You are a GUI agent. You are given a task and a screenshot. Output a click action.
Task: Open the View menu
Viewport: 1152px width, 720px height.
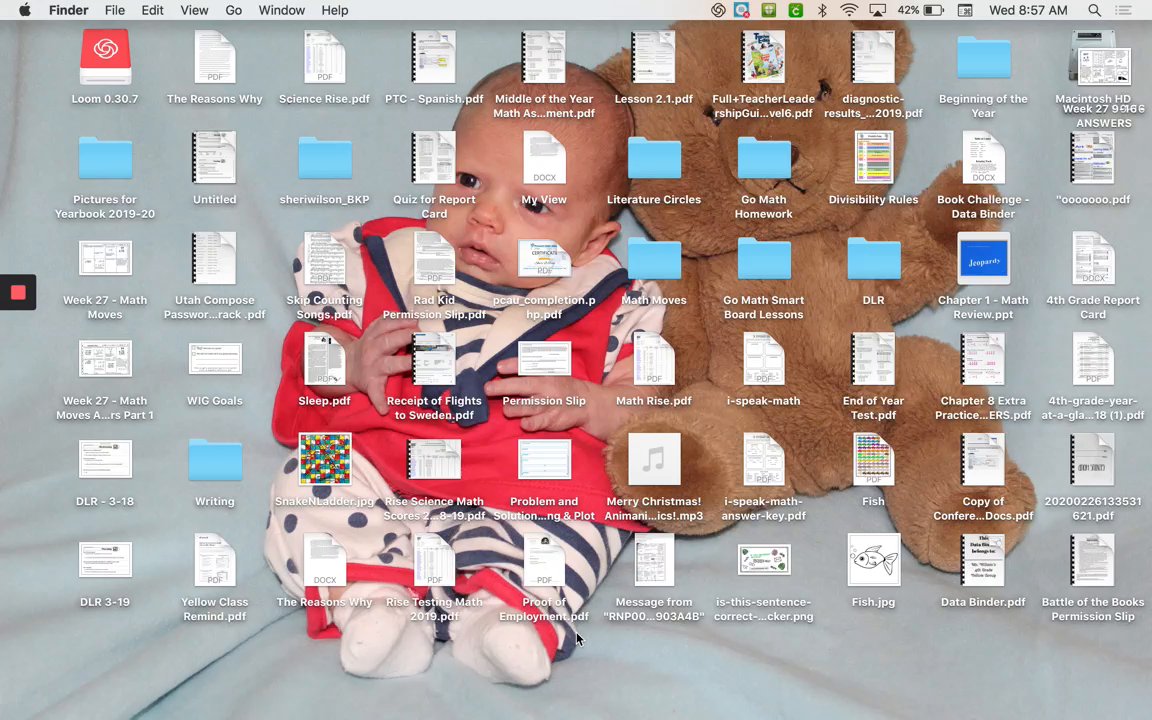(194, 10)
